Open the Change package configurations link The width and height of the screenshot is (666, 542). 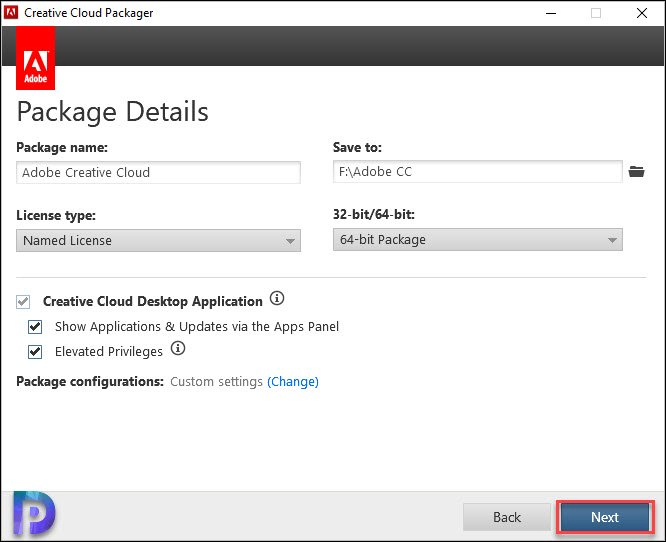[x=293, y=381]
